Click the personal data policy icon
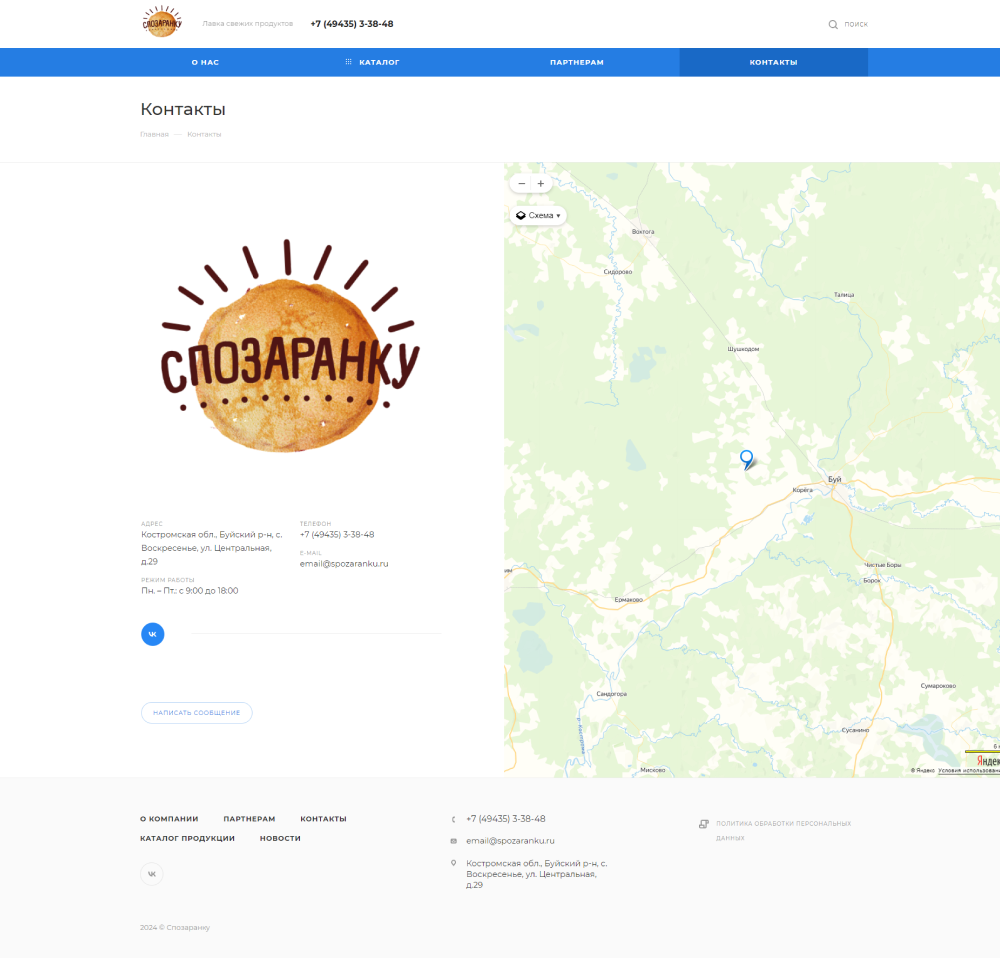This screenshot has width=1000, height=958. [703, 824]
